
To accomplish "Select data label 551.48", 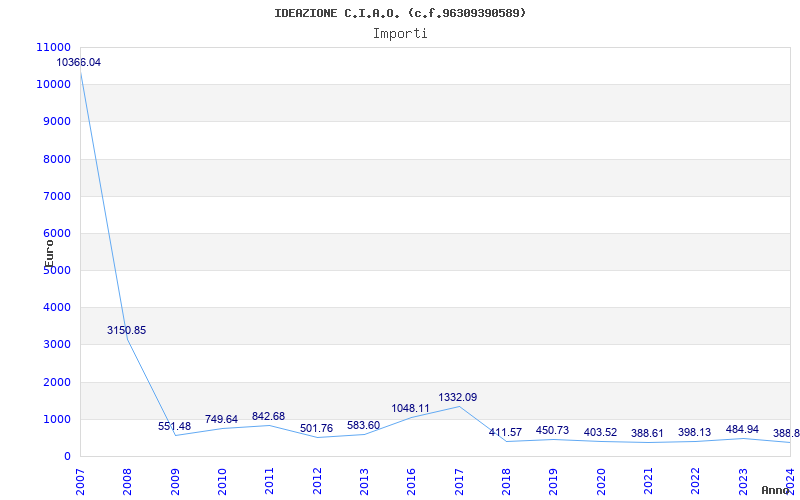I will (174, 426).
